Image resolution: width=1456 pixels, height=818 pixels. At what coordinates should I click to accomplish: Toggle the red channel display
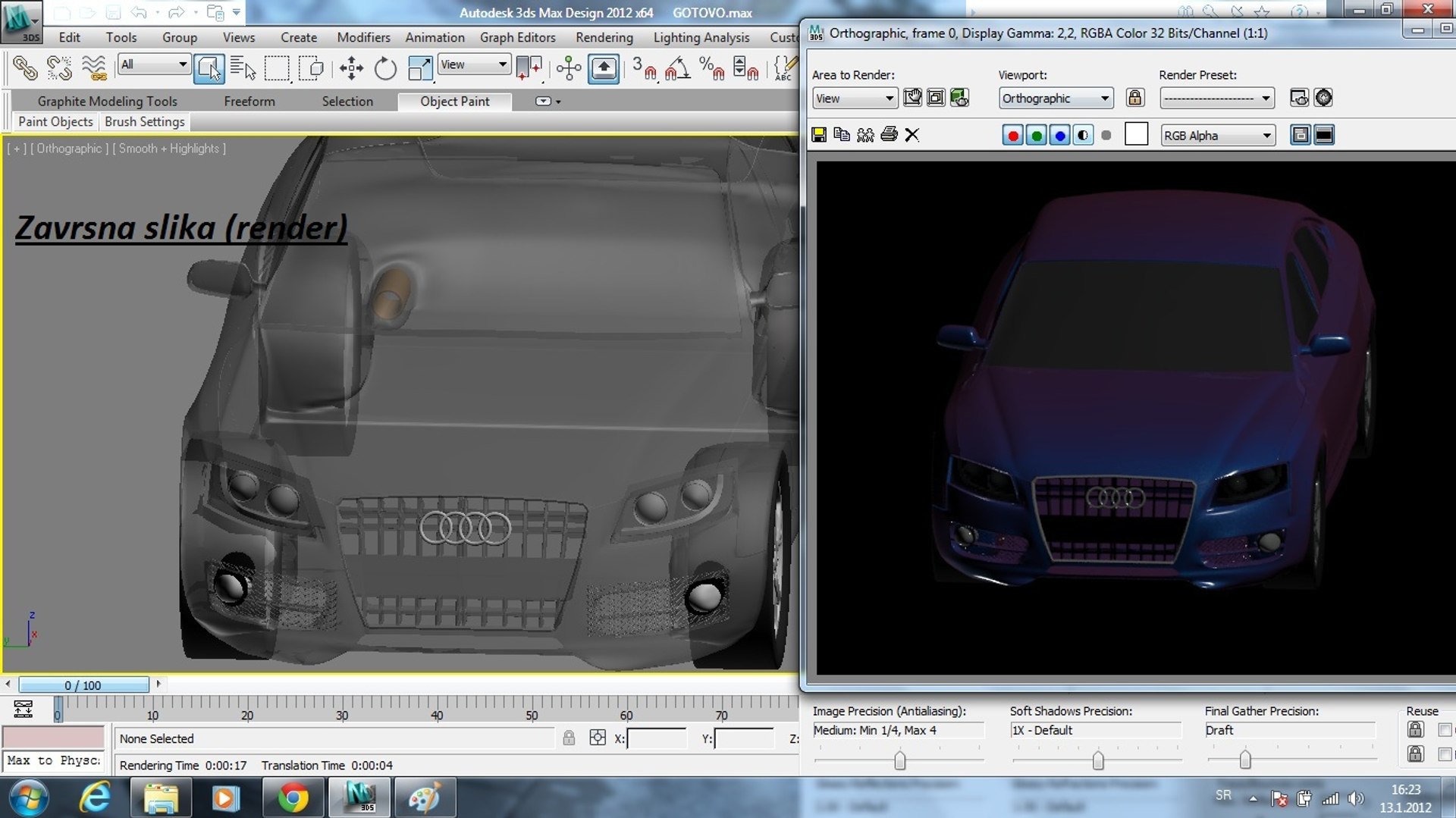point(1012,136)
